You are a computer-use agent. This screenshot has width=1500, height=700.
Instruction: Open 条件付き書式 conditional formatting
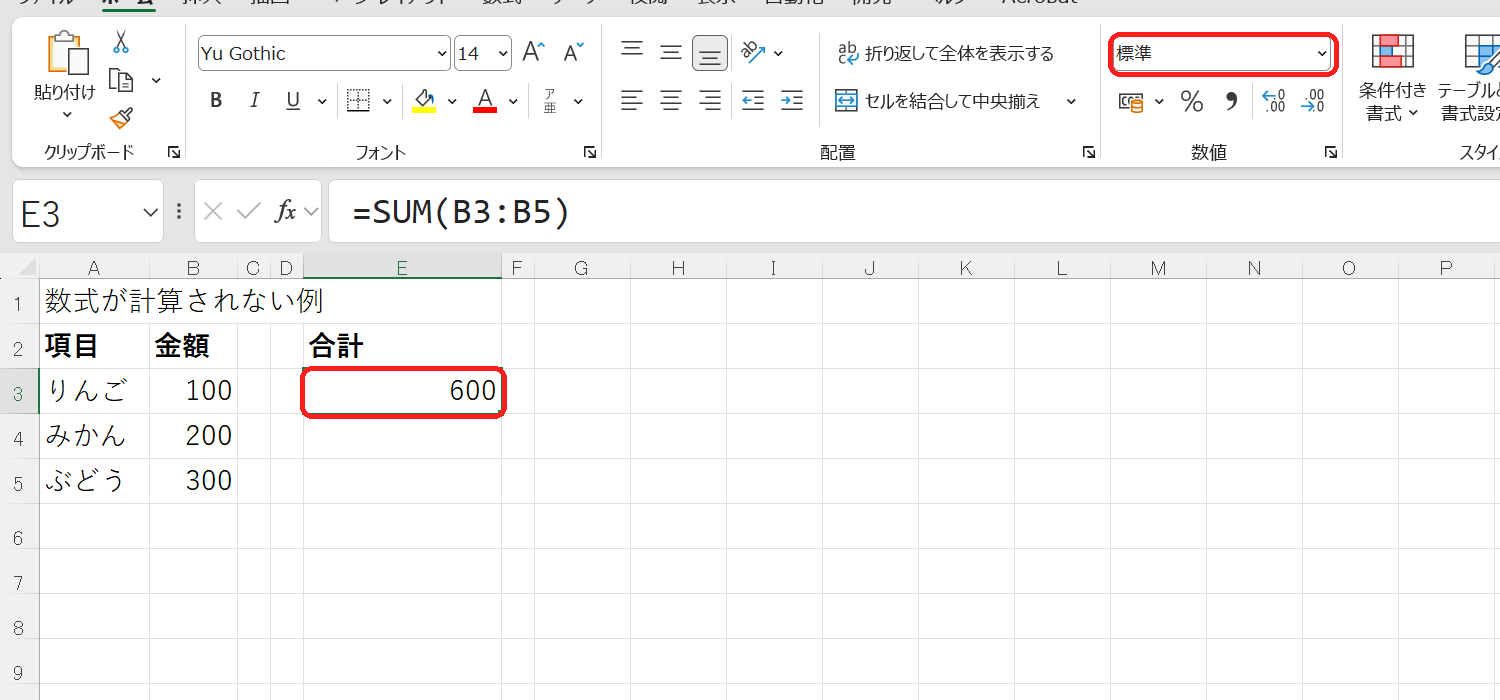pyautogui.click(x=1392, y=77)
